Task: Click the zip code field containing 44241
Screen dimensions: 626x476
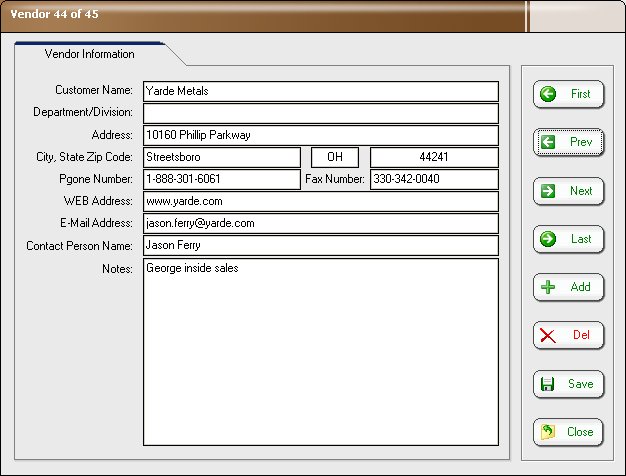Action: 434,157
